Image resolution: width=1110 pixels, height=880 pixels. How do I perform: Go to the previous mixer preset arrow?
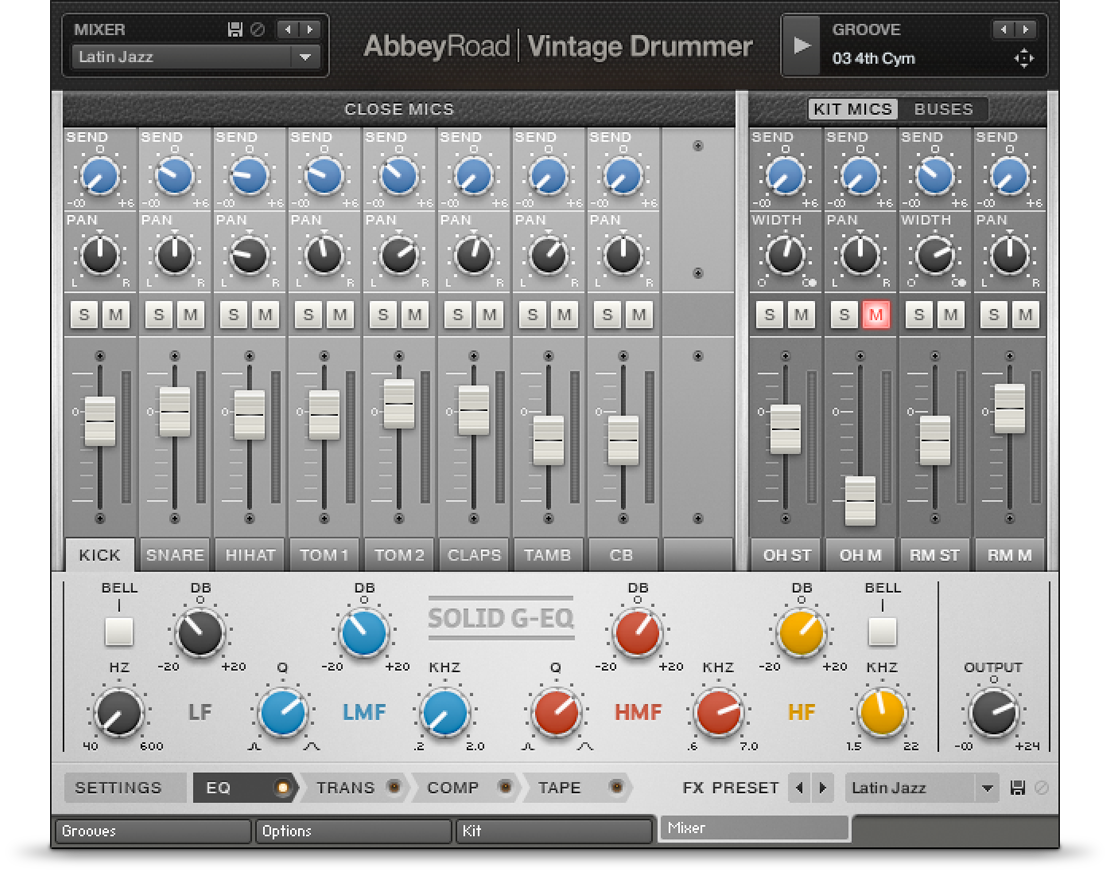pyautogui.click(x=287, y=29)
